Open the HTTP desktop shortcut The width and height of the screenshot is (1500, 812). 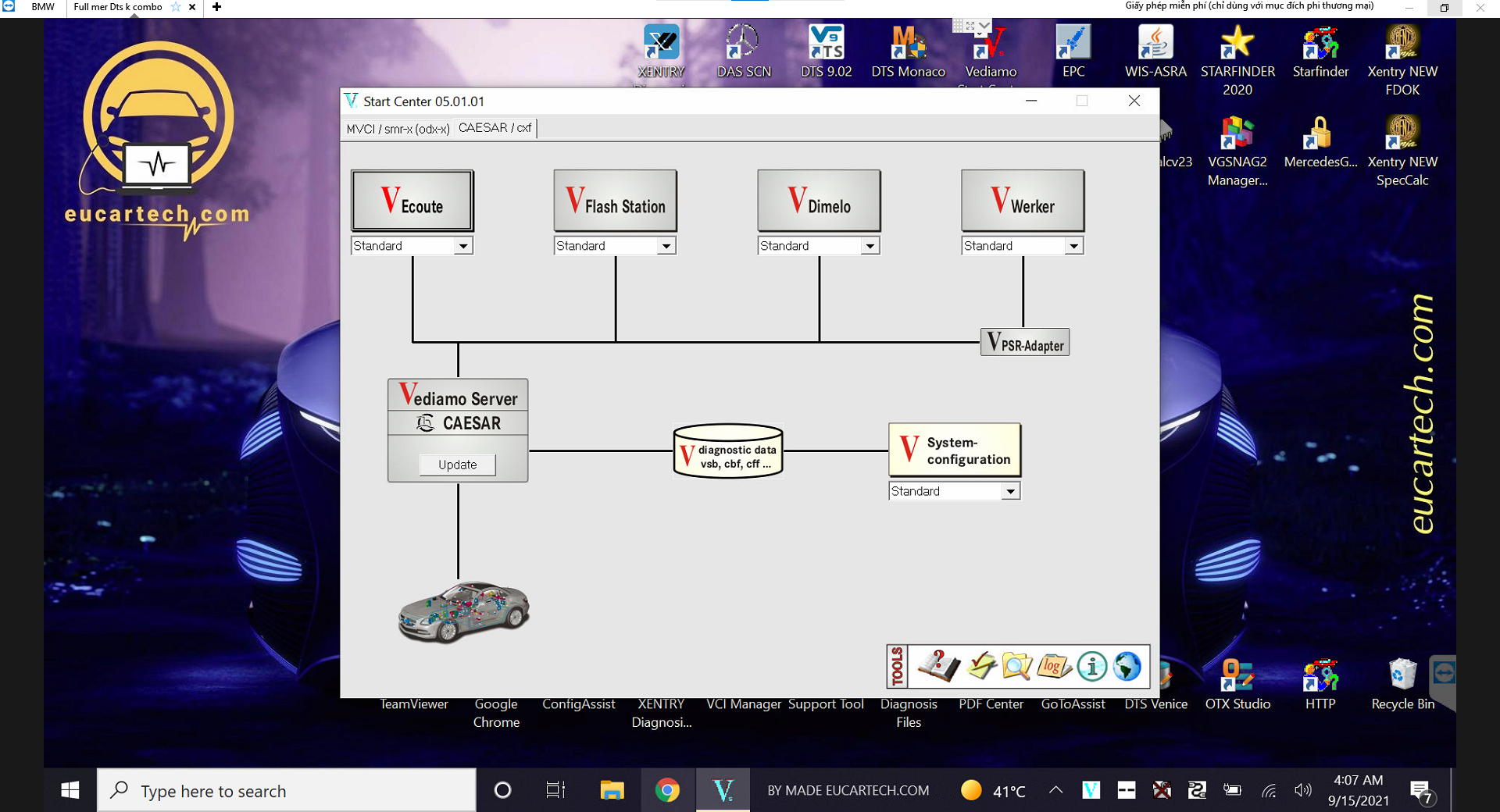point(1320,684)
